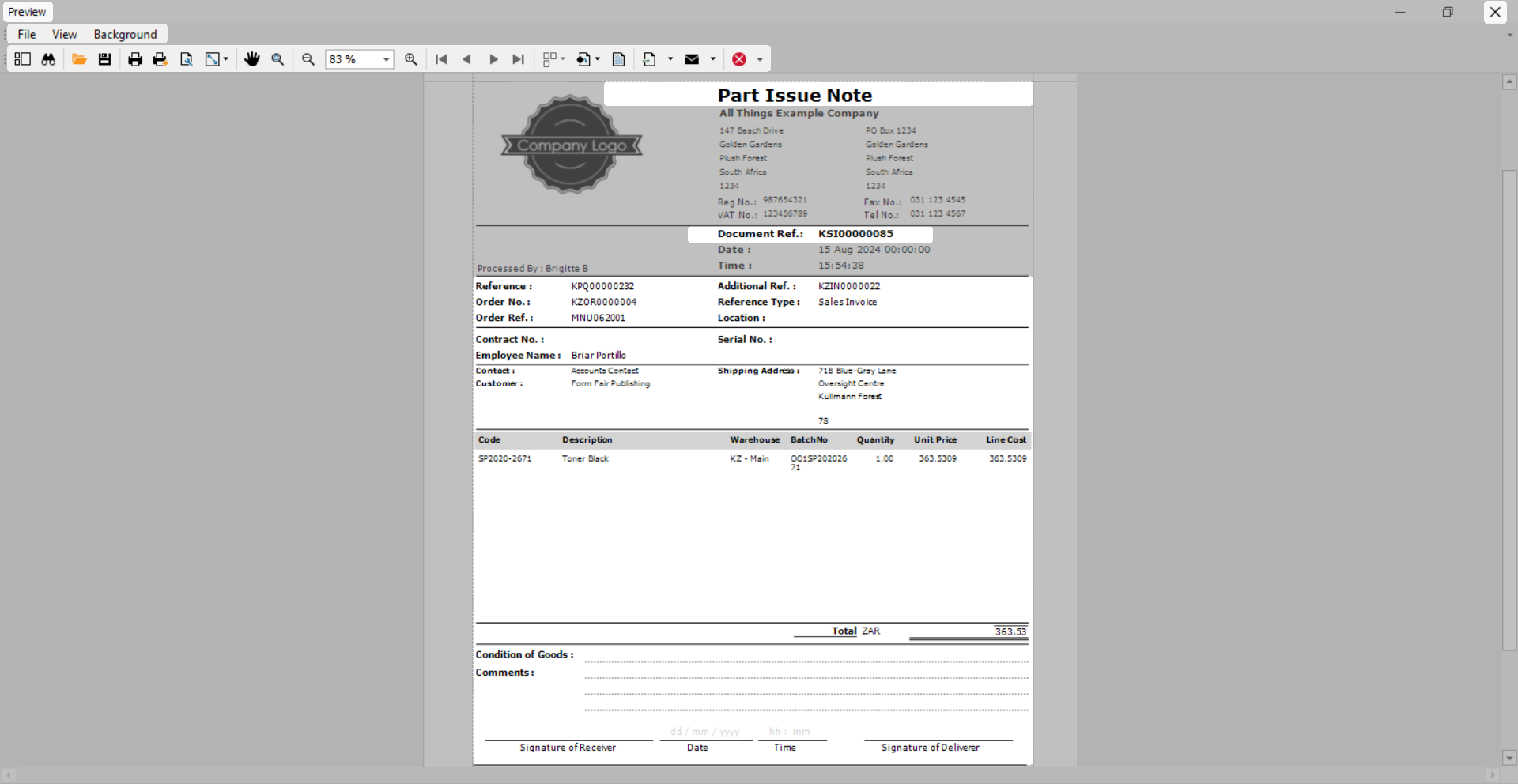Image resolution: width=1518 pixels, height=784 pixels.
Task: Click the total amount "363.53"
Action: [1010, 631]
